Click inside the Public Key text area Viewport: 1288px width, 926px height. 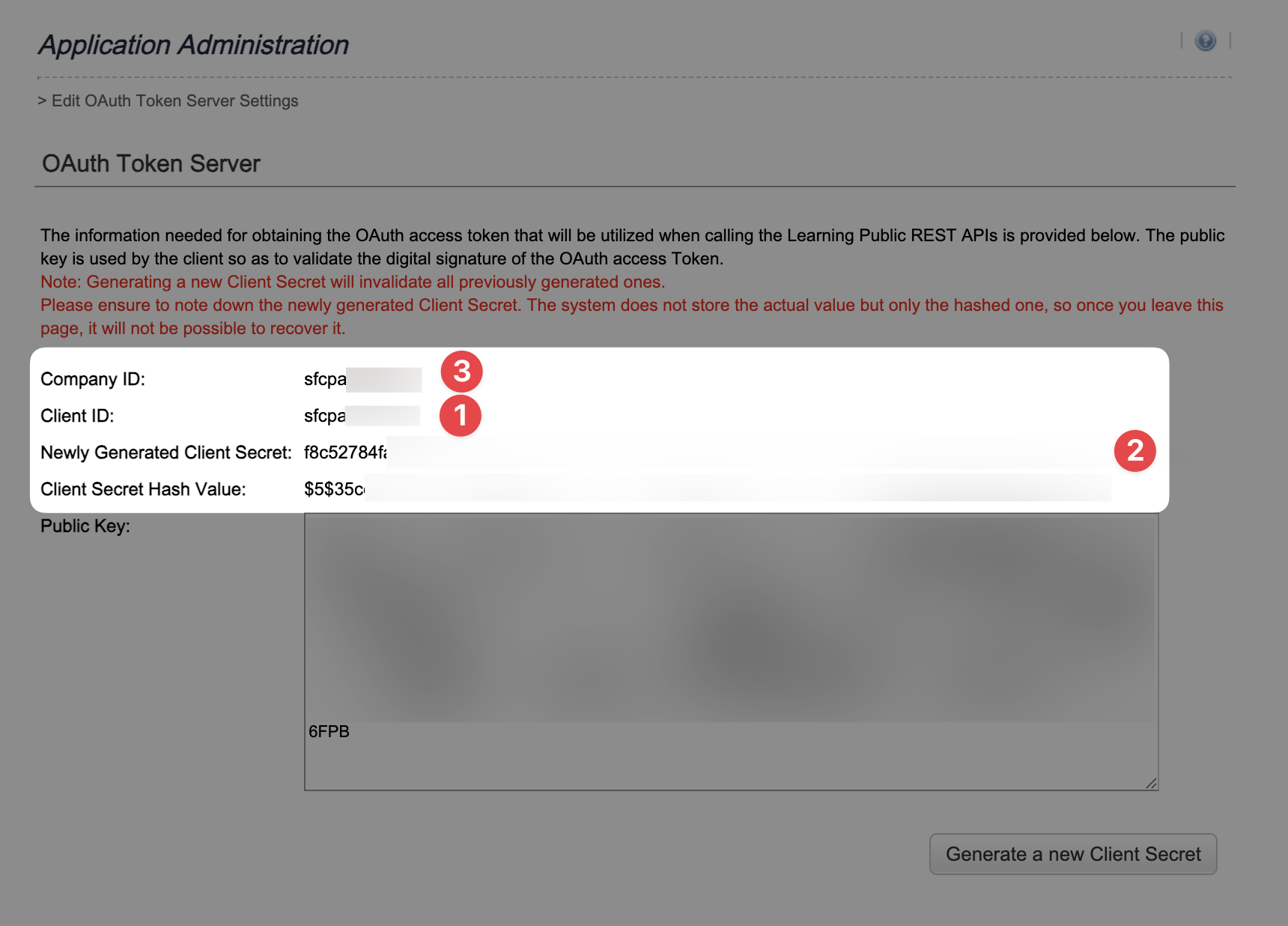pos(731,650)
